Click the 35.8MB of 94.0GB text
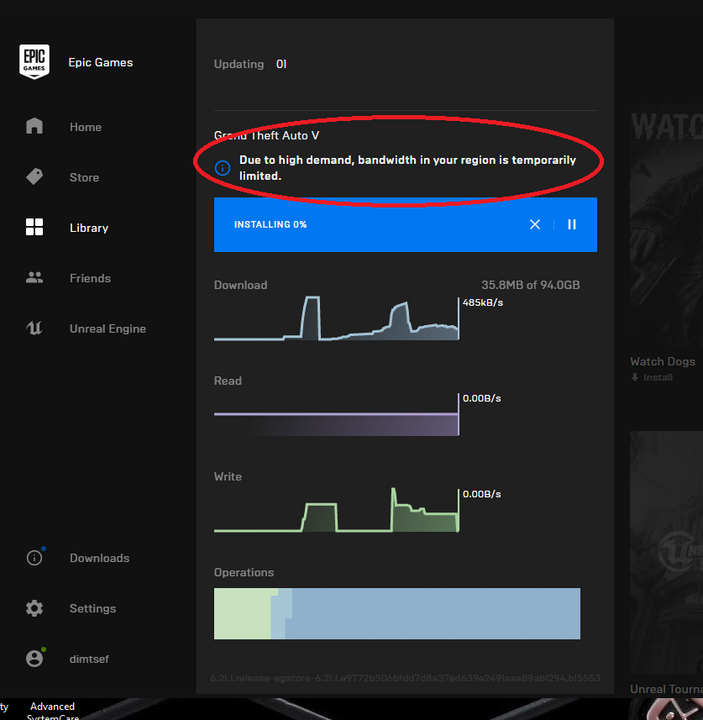Screen dimensions: 703x720 530,285
